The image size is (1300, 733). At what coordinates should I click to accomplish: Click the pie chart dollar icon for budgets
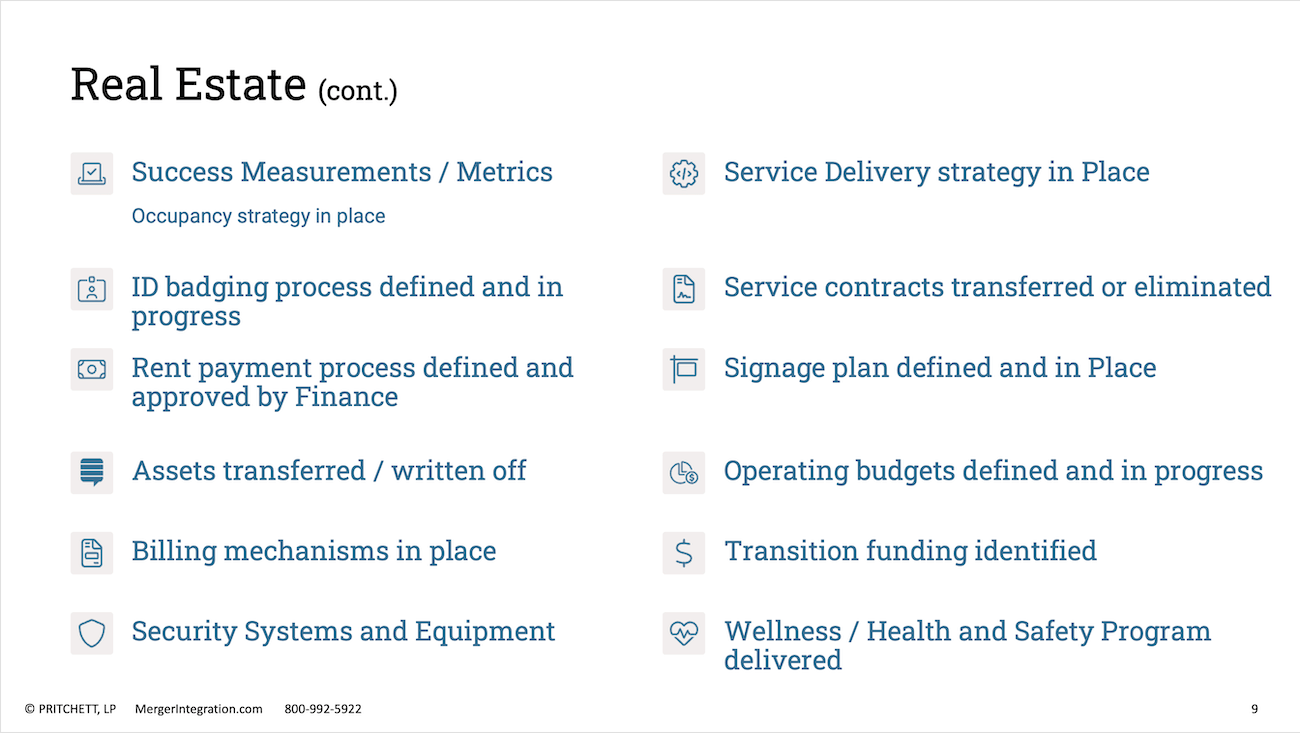coord(683,471)
